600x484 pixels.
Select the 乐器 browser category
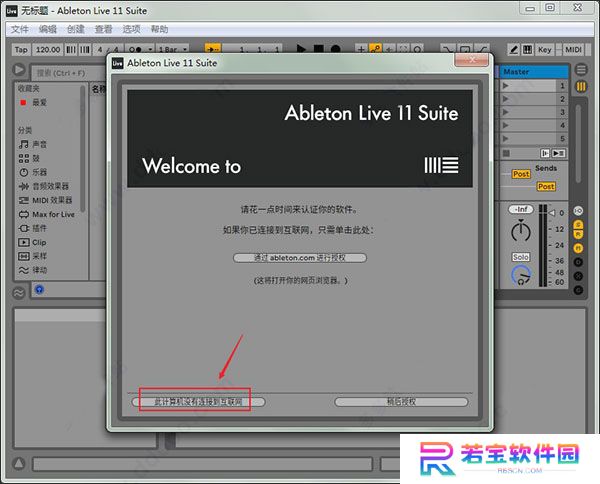click(39, 172)
